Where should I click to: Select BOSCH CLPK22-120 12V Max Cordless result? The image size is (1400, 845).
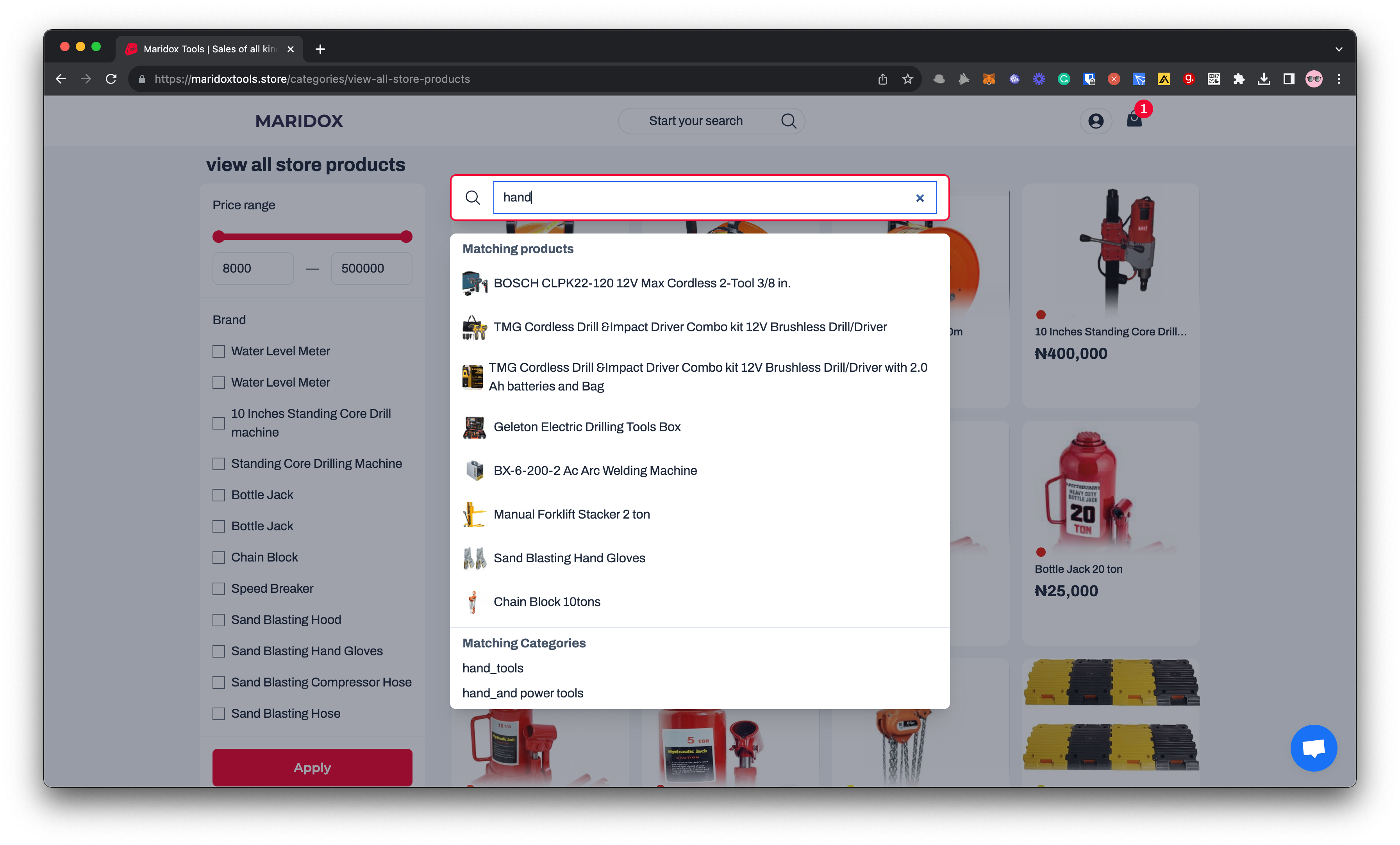coord(700,283)
